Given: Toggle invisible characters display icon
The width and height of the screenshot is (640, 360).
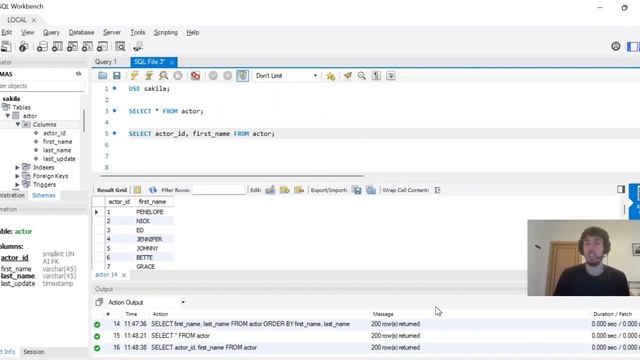Looking at the screenshot, I should point(376,76).
